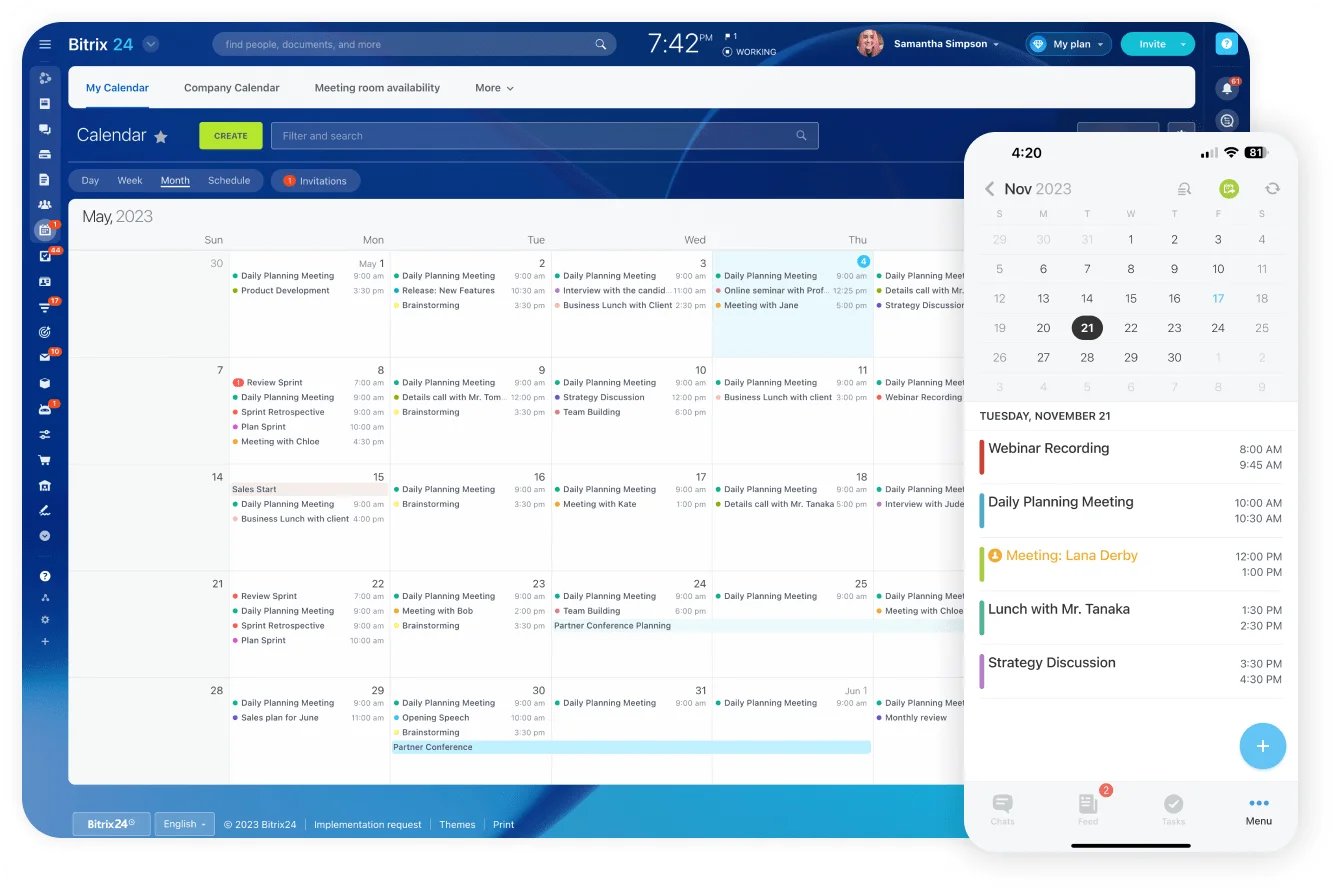This screenshot has width=1340, height=894.
Task: Open the hamburger menu in the top-left
Action: (45, 44)
